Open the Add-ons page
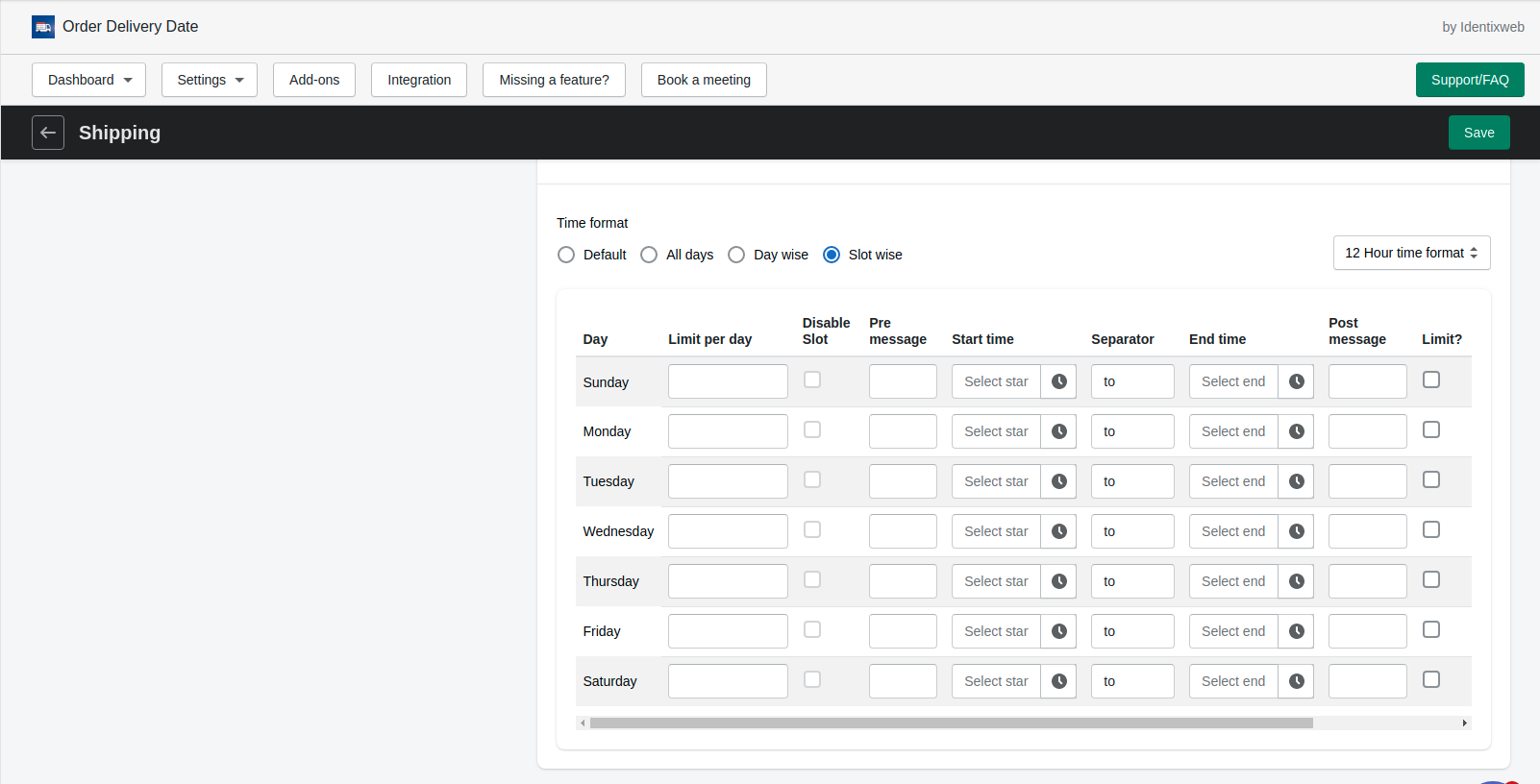Image resolution: width=1540 pixels, height=784 pixels. (314, 80)
